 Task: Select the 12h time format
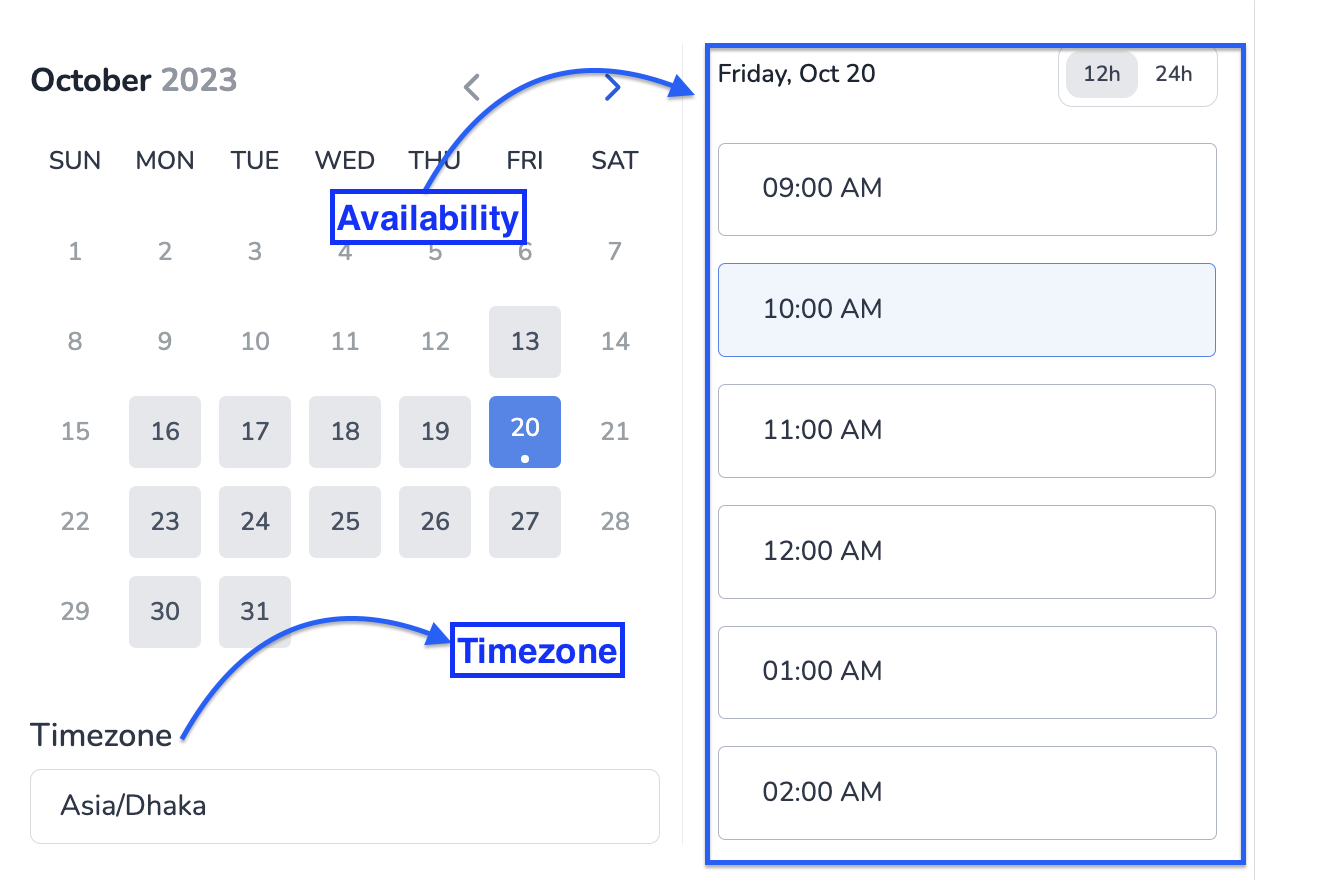(x=1100, y=73)
